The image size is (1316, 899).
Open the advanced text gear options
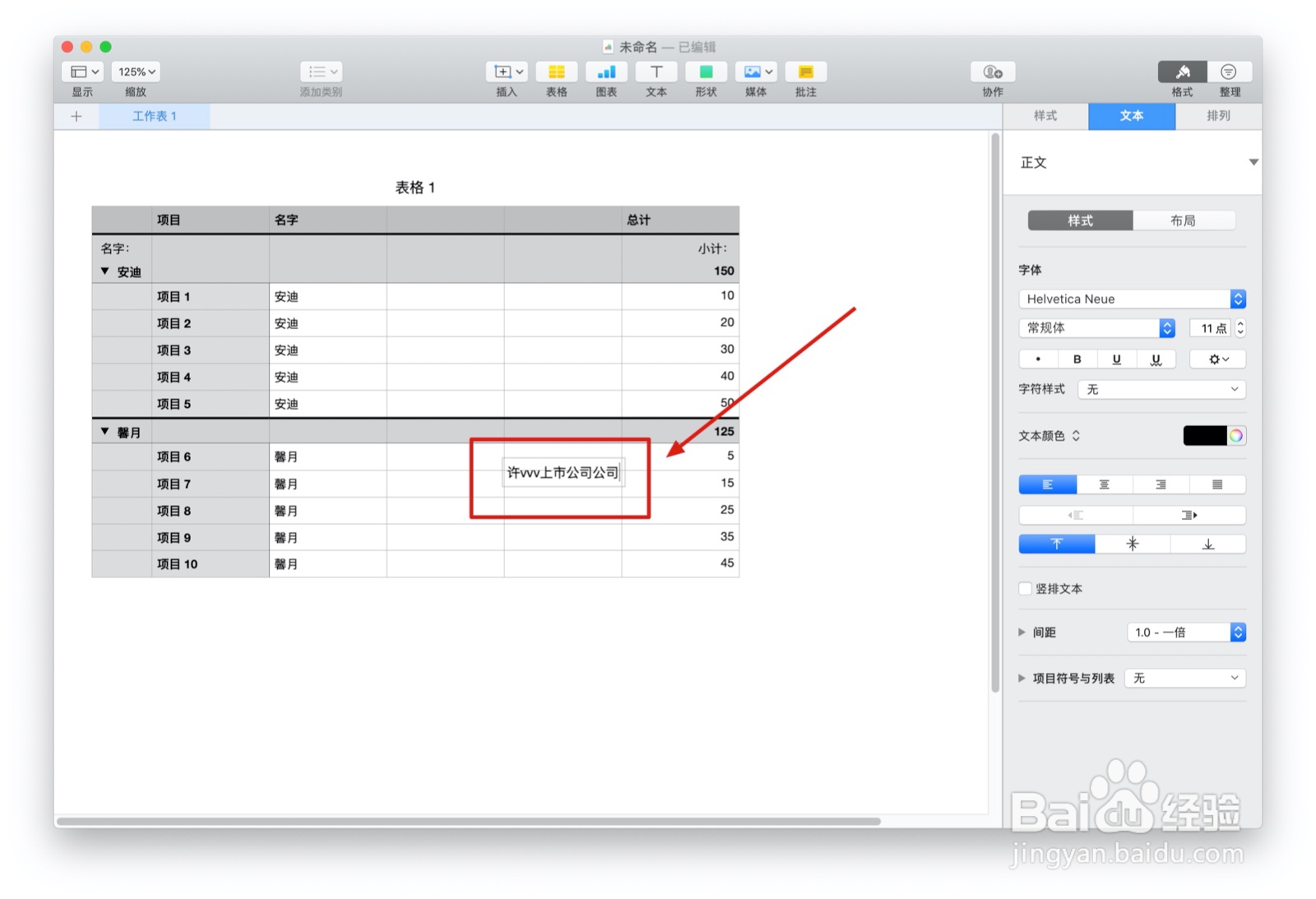[x=1218, y=359]
